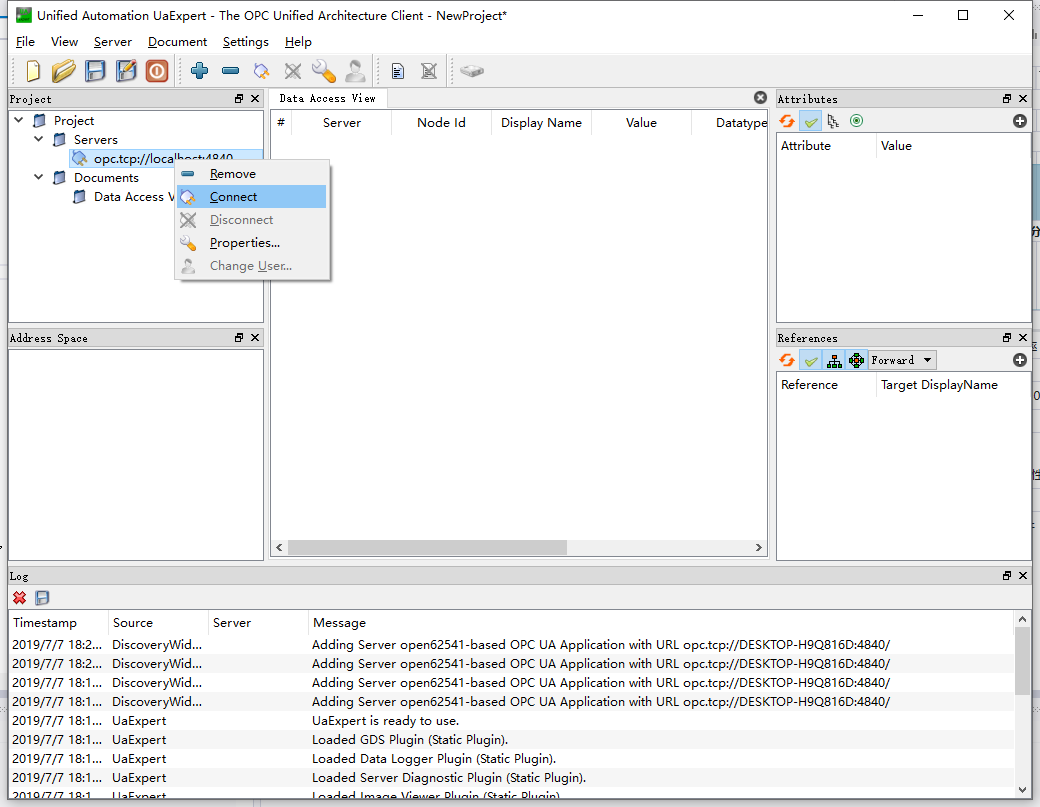Click the Disconnect server toolbar icon
Viewport: 1040px width, 807px height.
[x=292, y=71]
